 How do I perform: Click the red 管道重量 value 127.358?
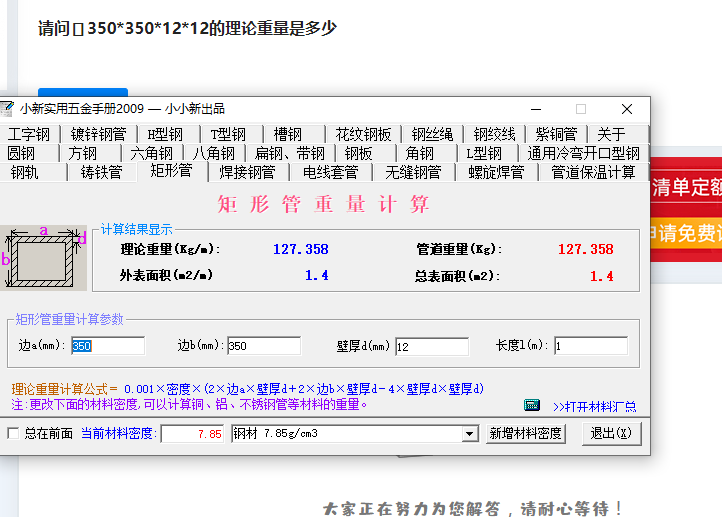click(586, 250)
